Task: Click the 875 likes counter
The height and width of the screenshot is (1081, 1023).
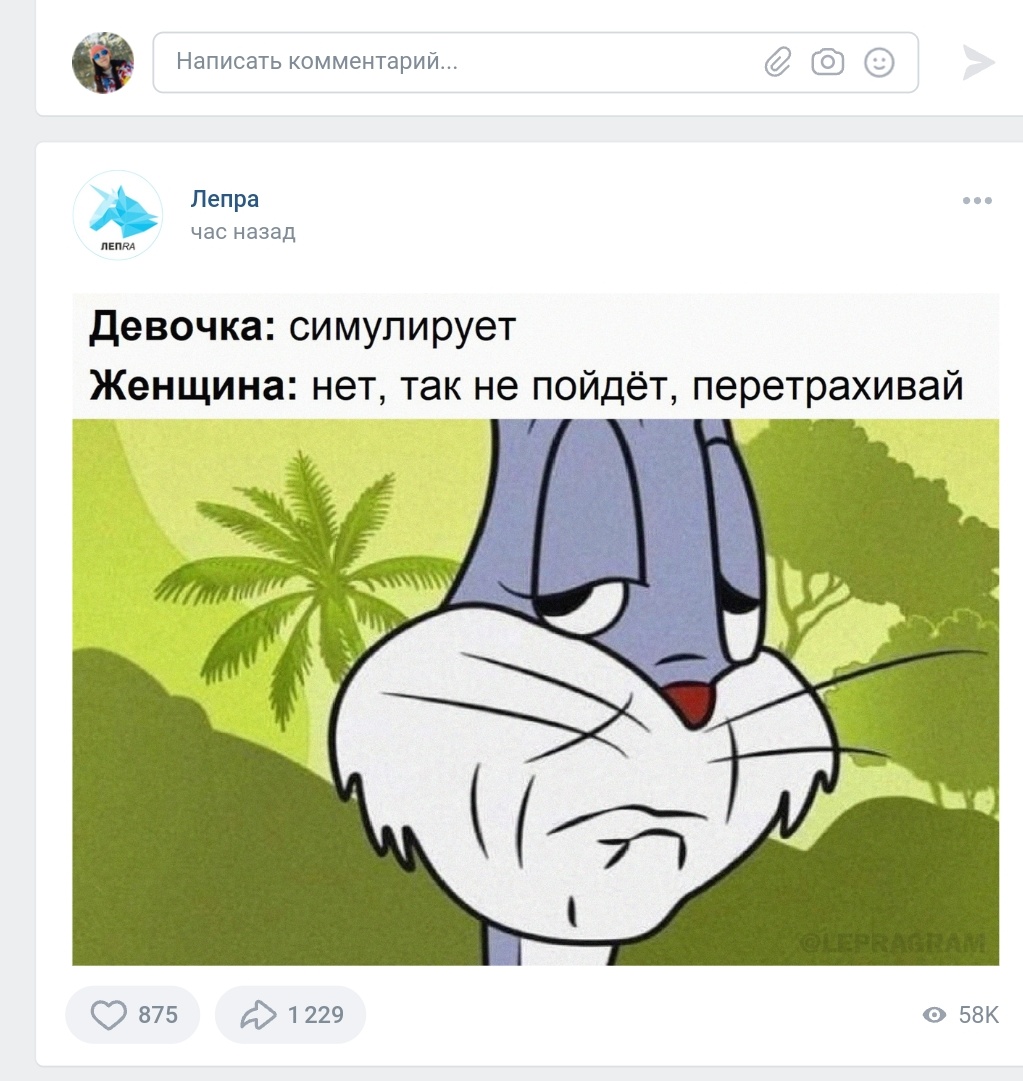Action: (158, 1015)
